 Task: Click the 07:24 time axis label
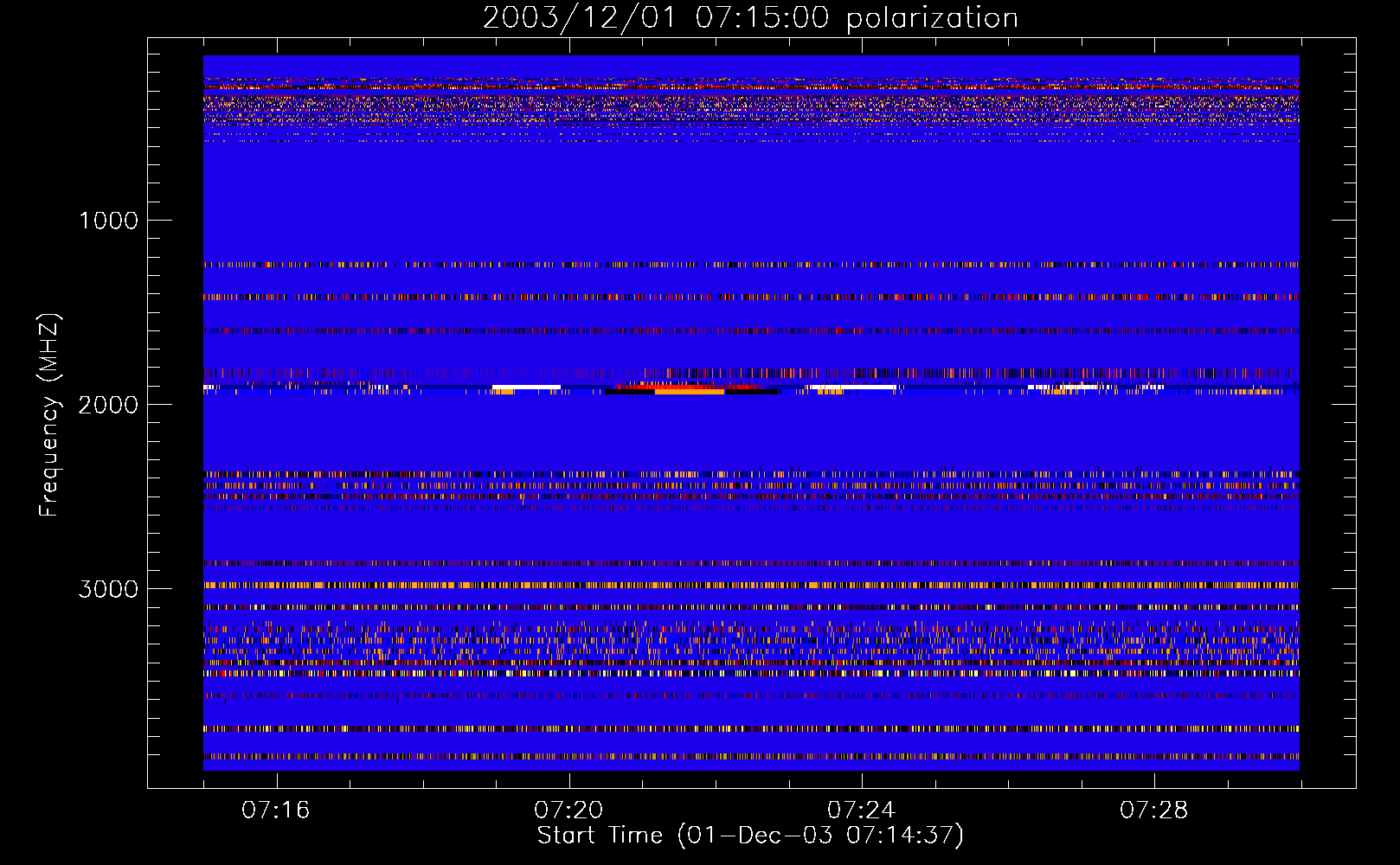pyautogui.click(x=861, y=811)
